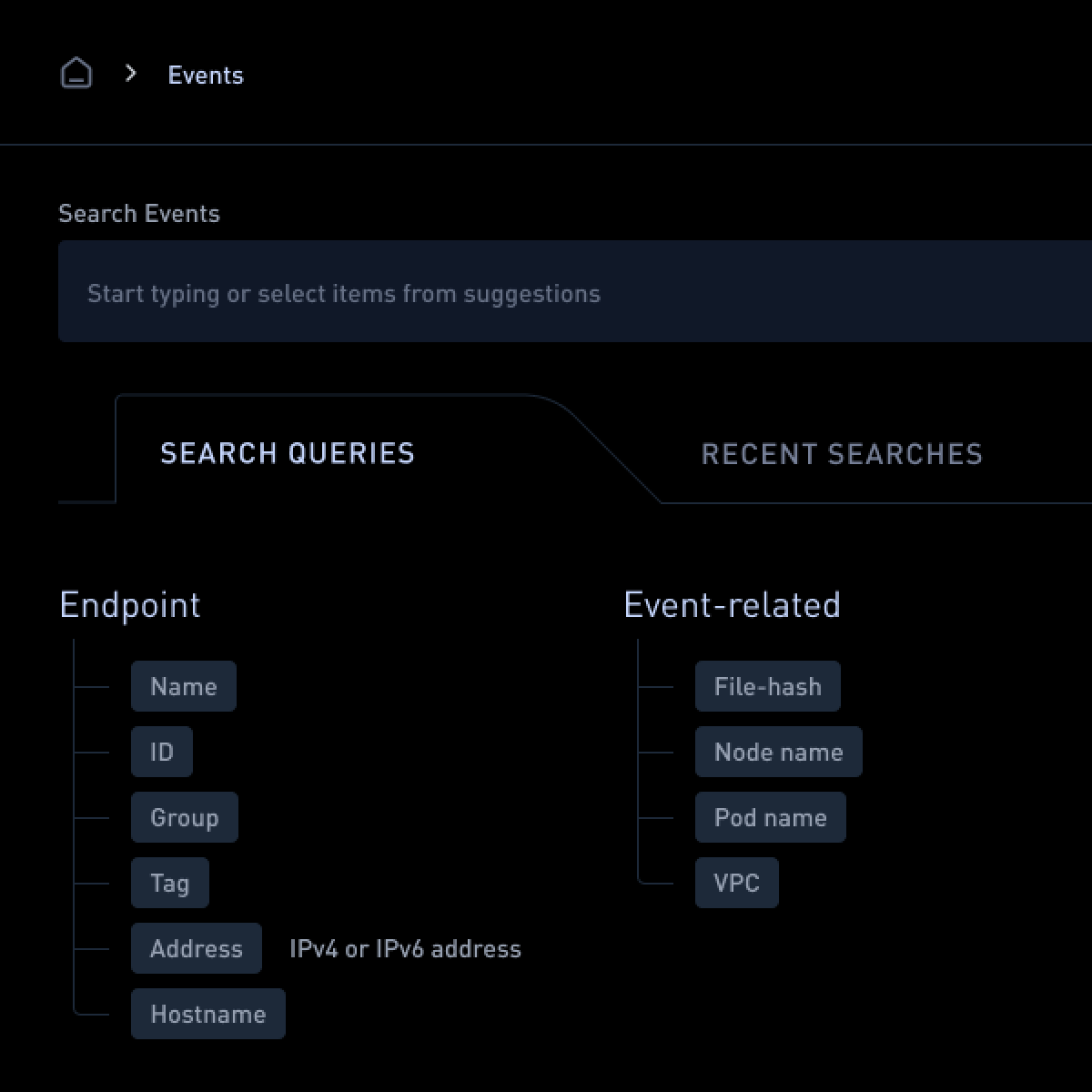The height and width of the screenshot is (1092, 1092).
Task: Click the IPv4 or IPv6 address hint
Action: (405, 948)
